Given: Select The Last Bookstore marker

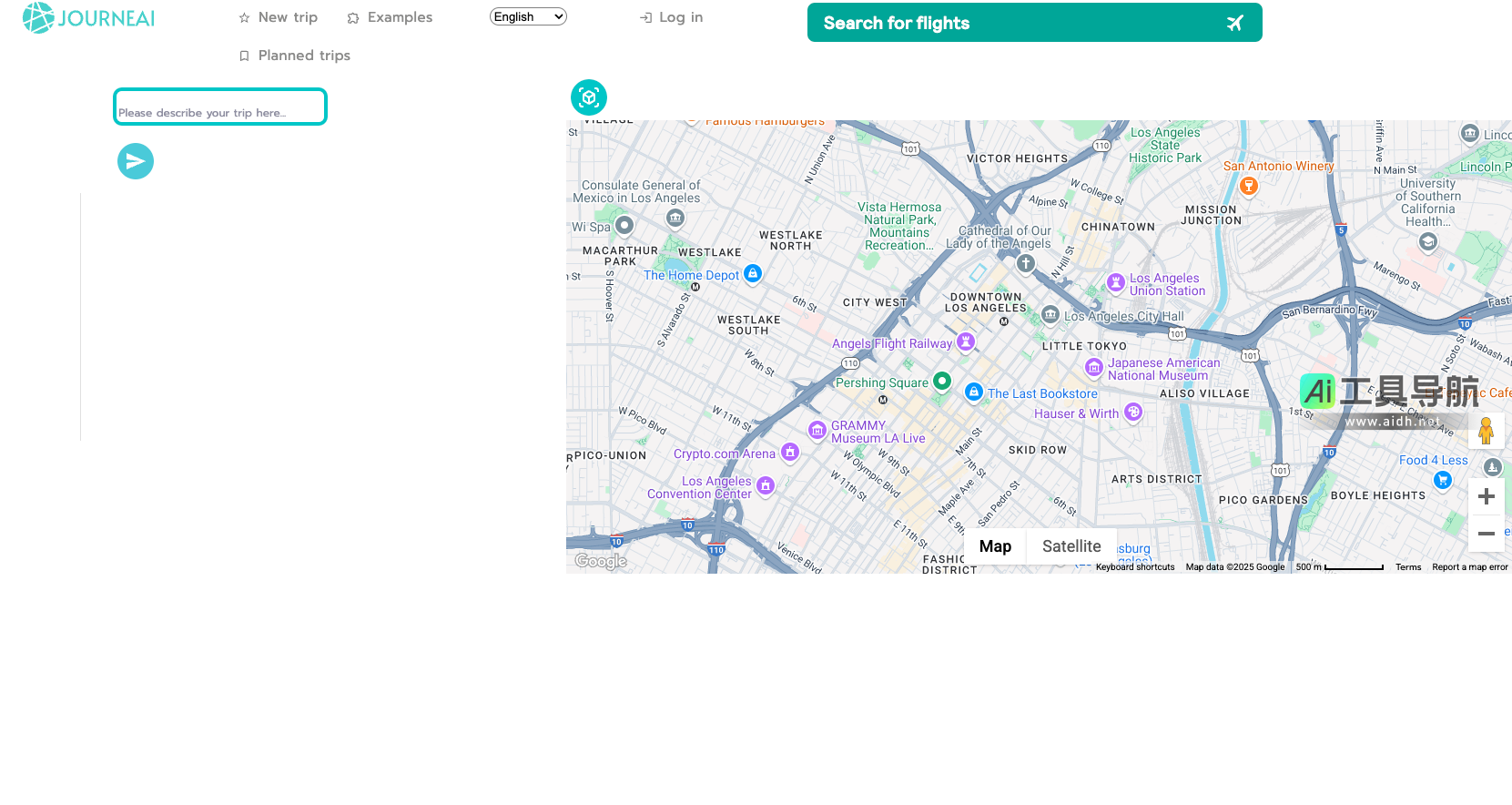Looking at the screenshot, I should click(974, 392).
